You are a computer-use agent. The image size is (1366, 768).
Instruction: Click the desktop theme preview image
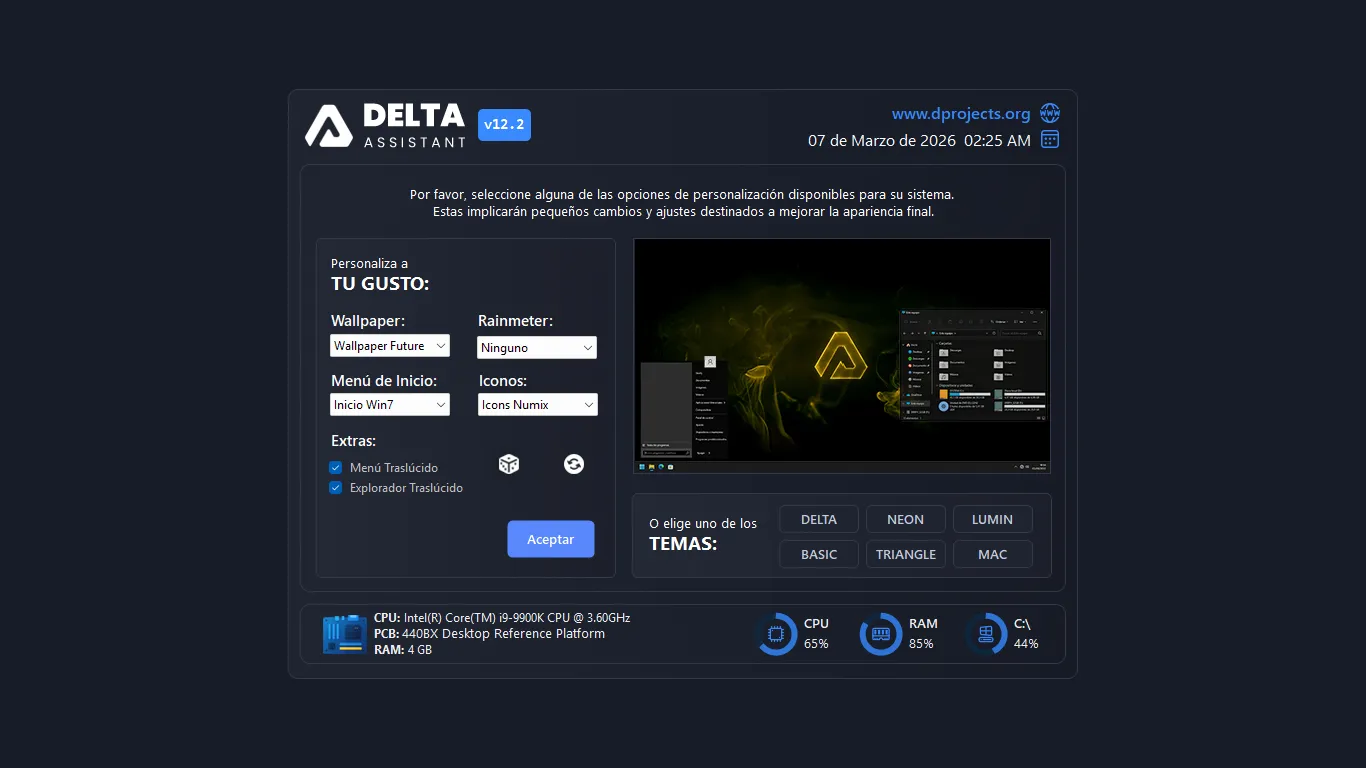pos(842,356)
